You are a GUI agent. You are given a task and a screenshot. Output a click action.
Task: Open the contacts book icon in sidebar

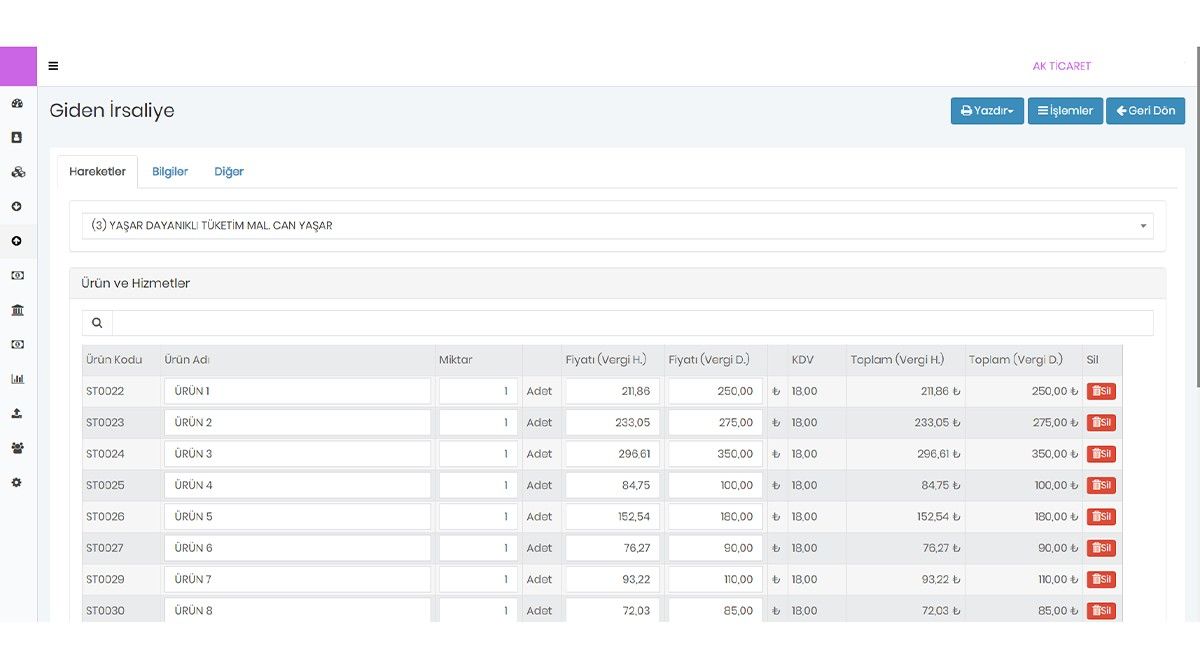[x=17, y=137]
